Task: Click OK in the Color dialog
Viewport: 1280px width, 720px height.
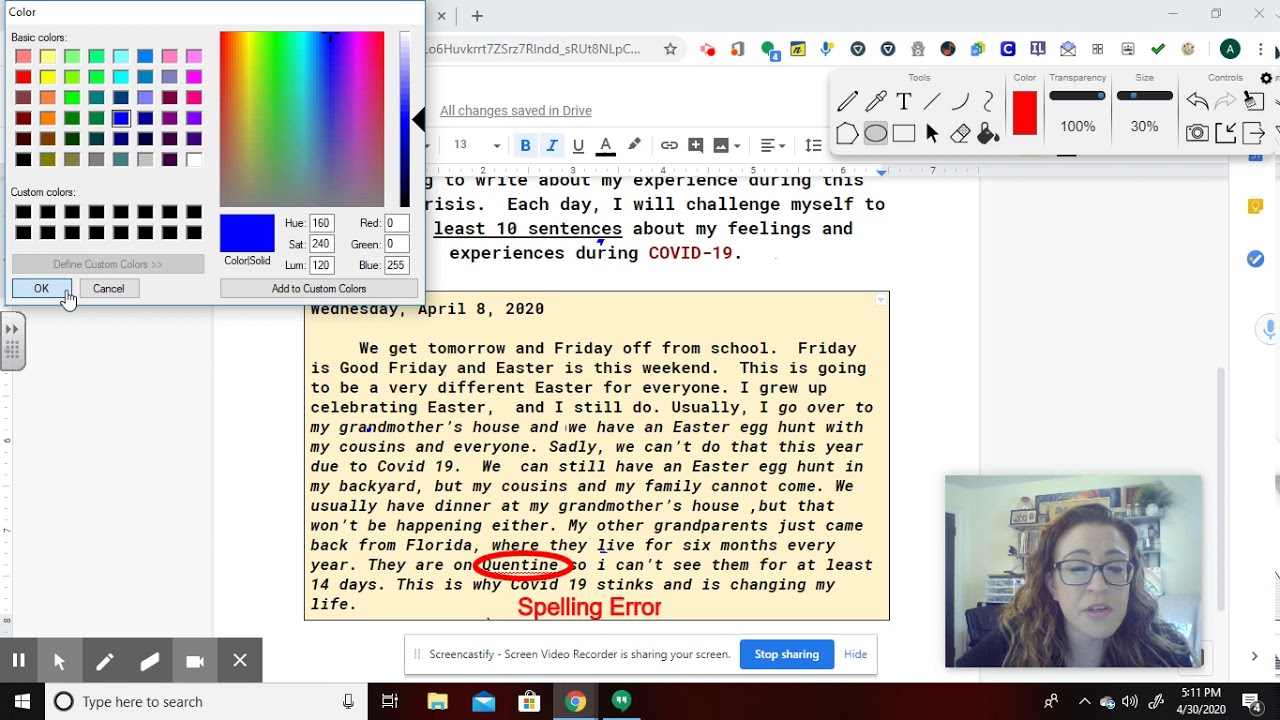Action: [41, 288]
